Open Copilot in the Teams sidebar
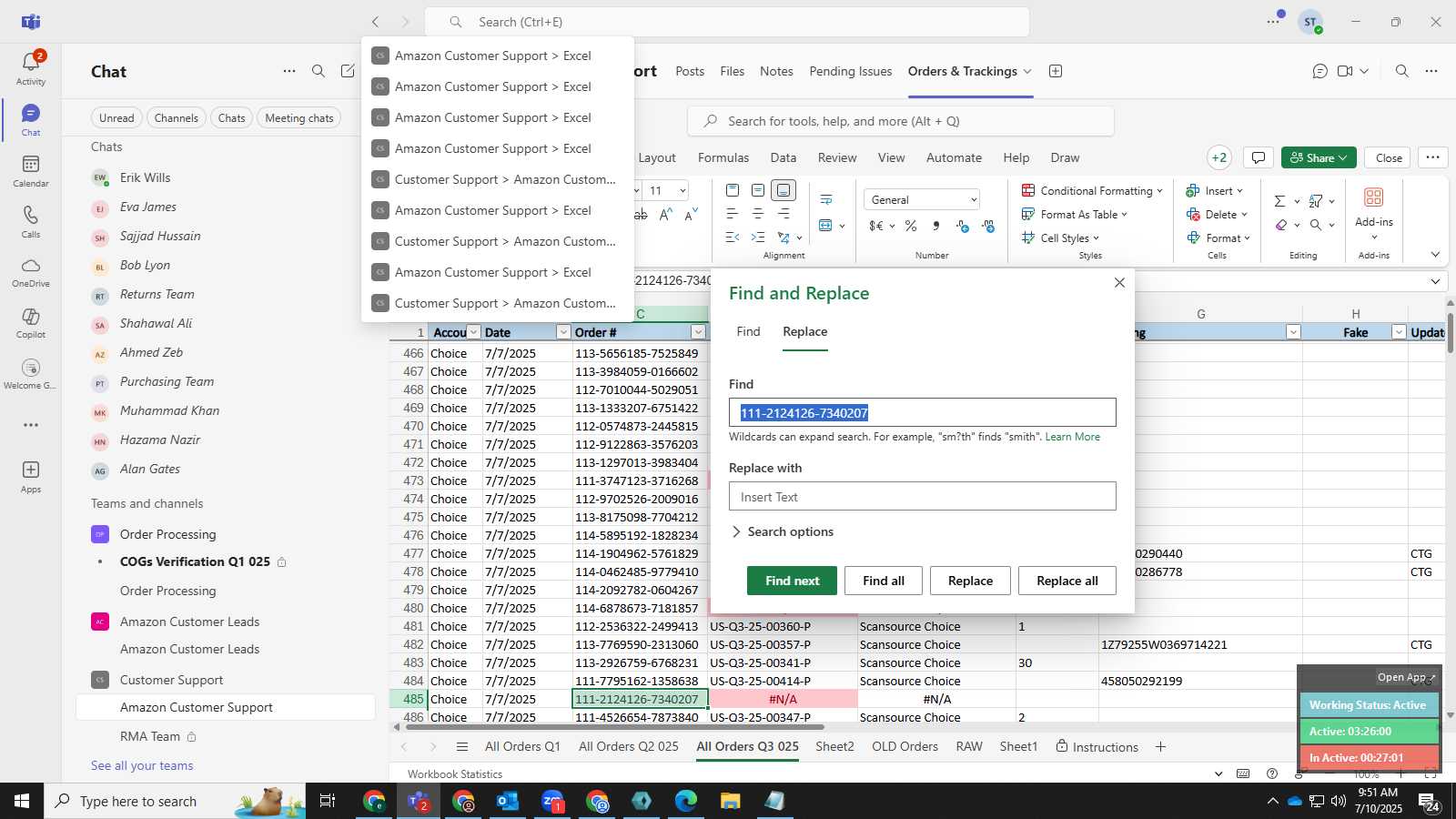The image size is (1456, 819). 31,323
